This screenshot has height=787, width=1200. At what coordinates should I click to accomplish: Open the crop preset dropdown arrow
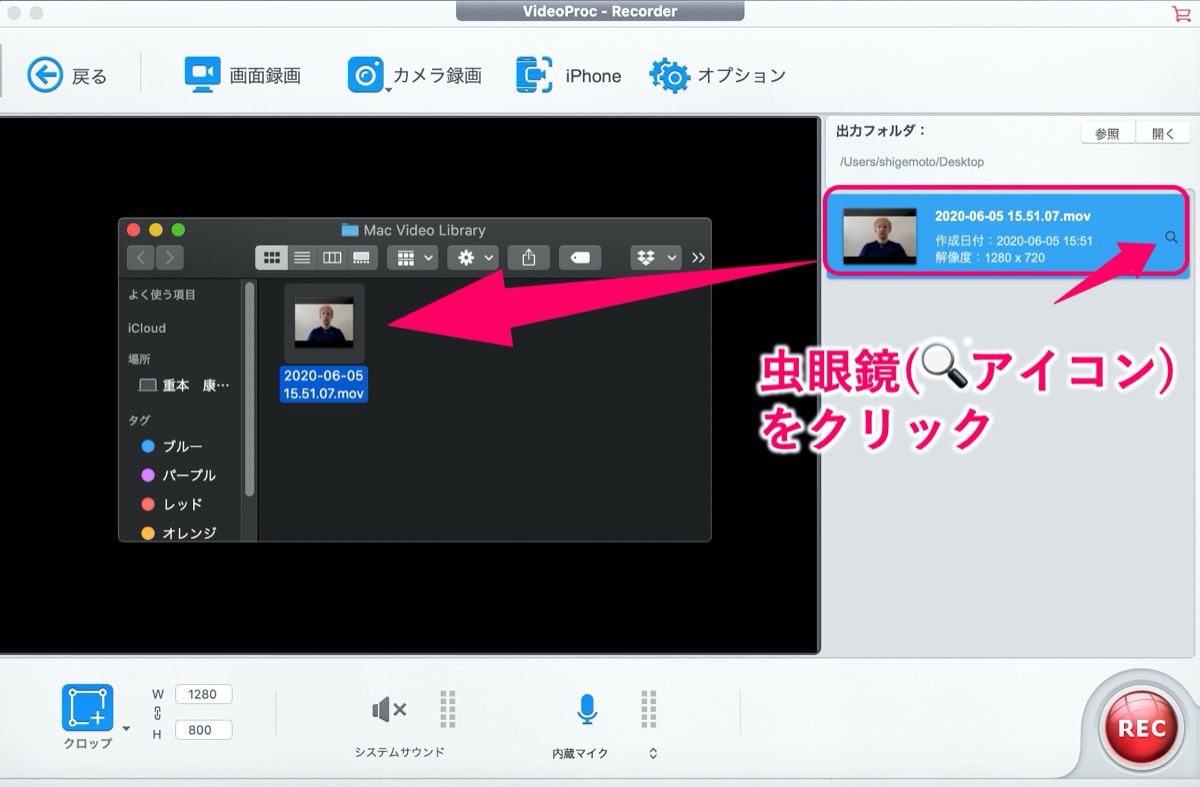pos(126,729)
